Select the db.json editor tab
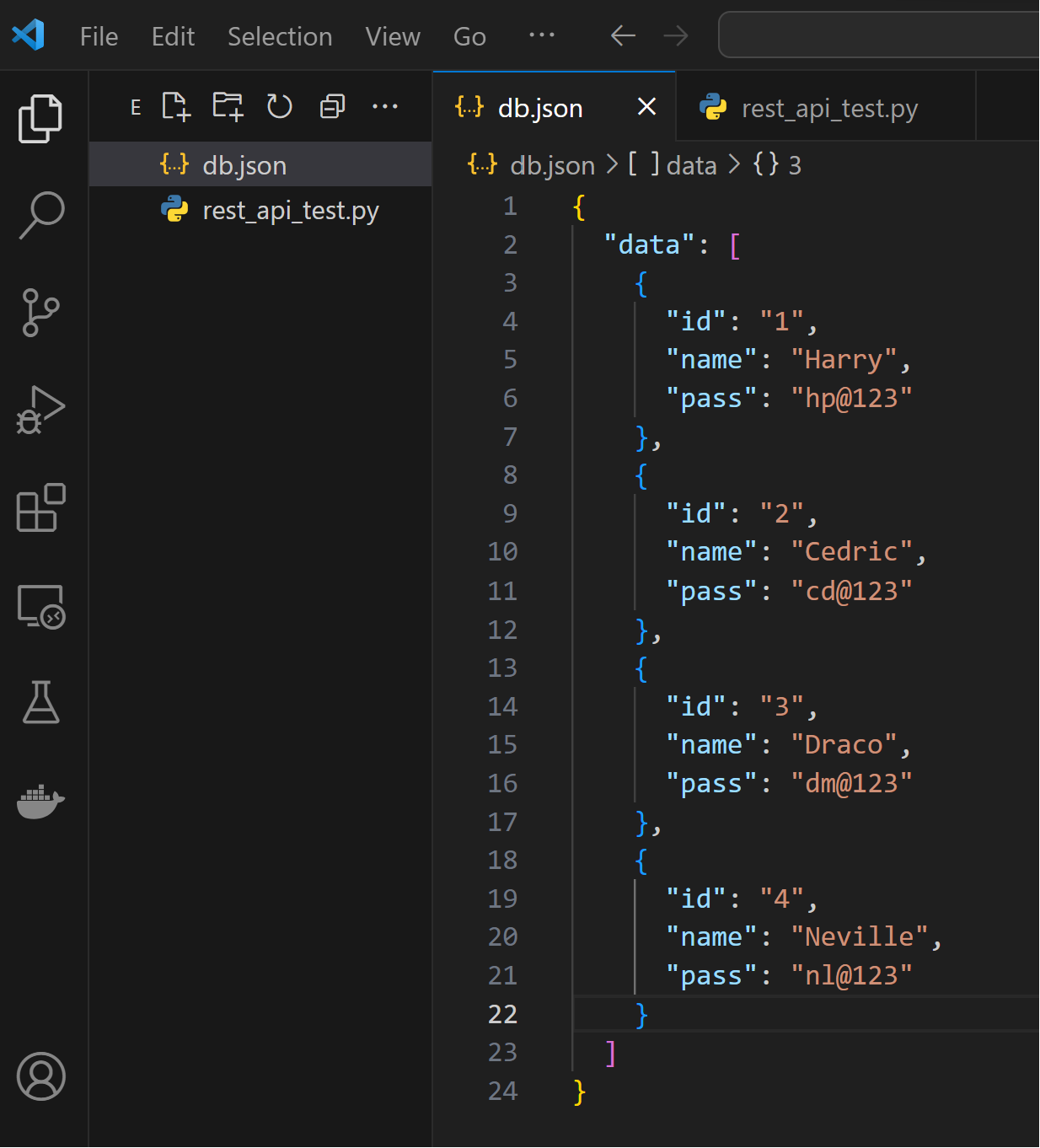The width and height of the screenshot is (1040, 1148). tap(554, 107)
